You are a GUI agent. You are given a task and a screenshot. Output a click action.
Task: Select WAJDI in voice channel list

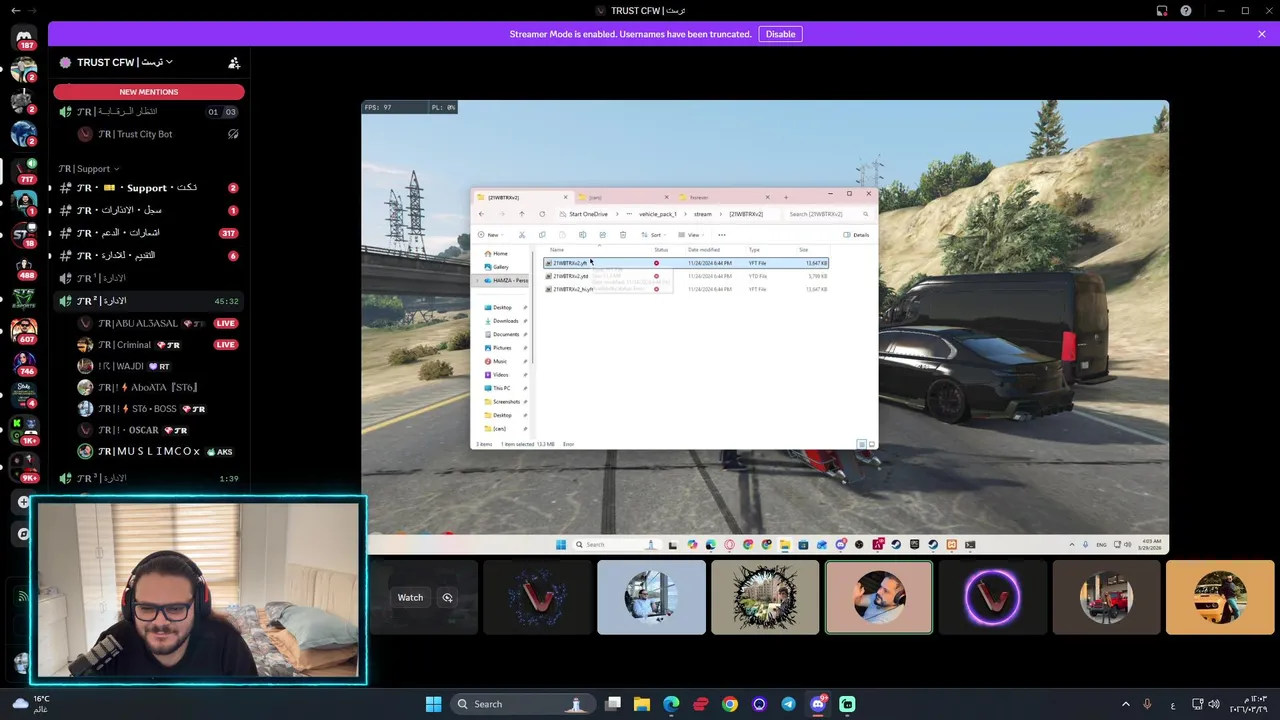coord(158,366)
